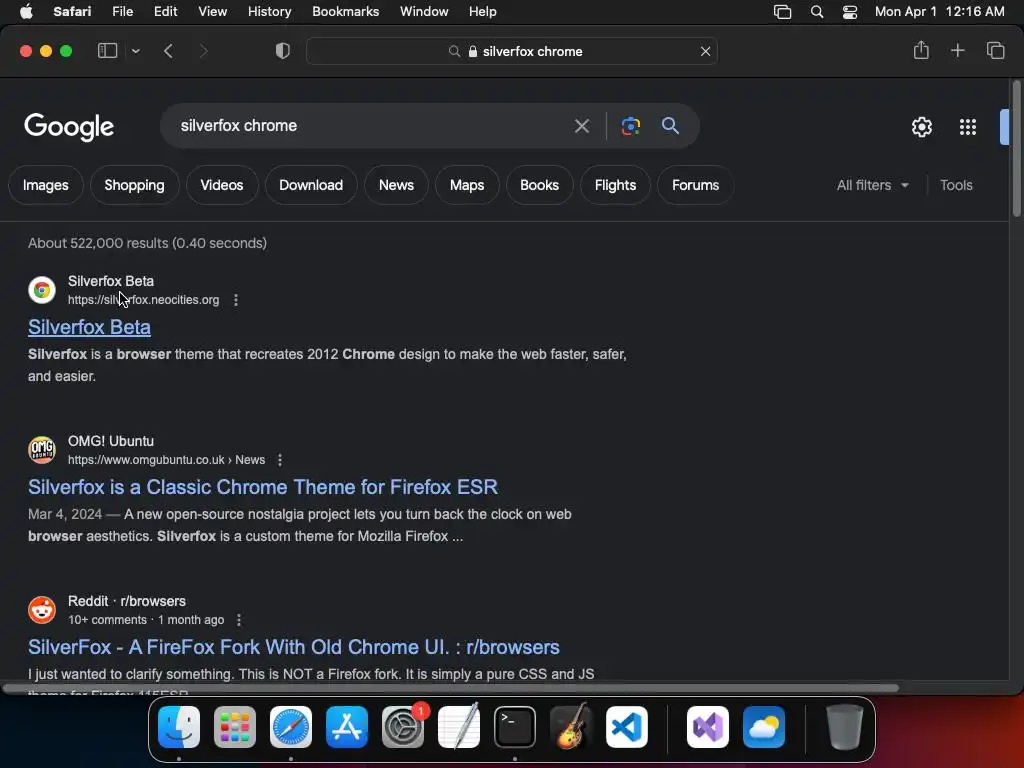Viewport: 1024px width, 768px height.
Task: Open Terminal from the Dock
Action: [x=515, y=727]
